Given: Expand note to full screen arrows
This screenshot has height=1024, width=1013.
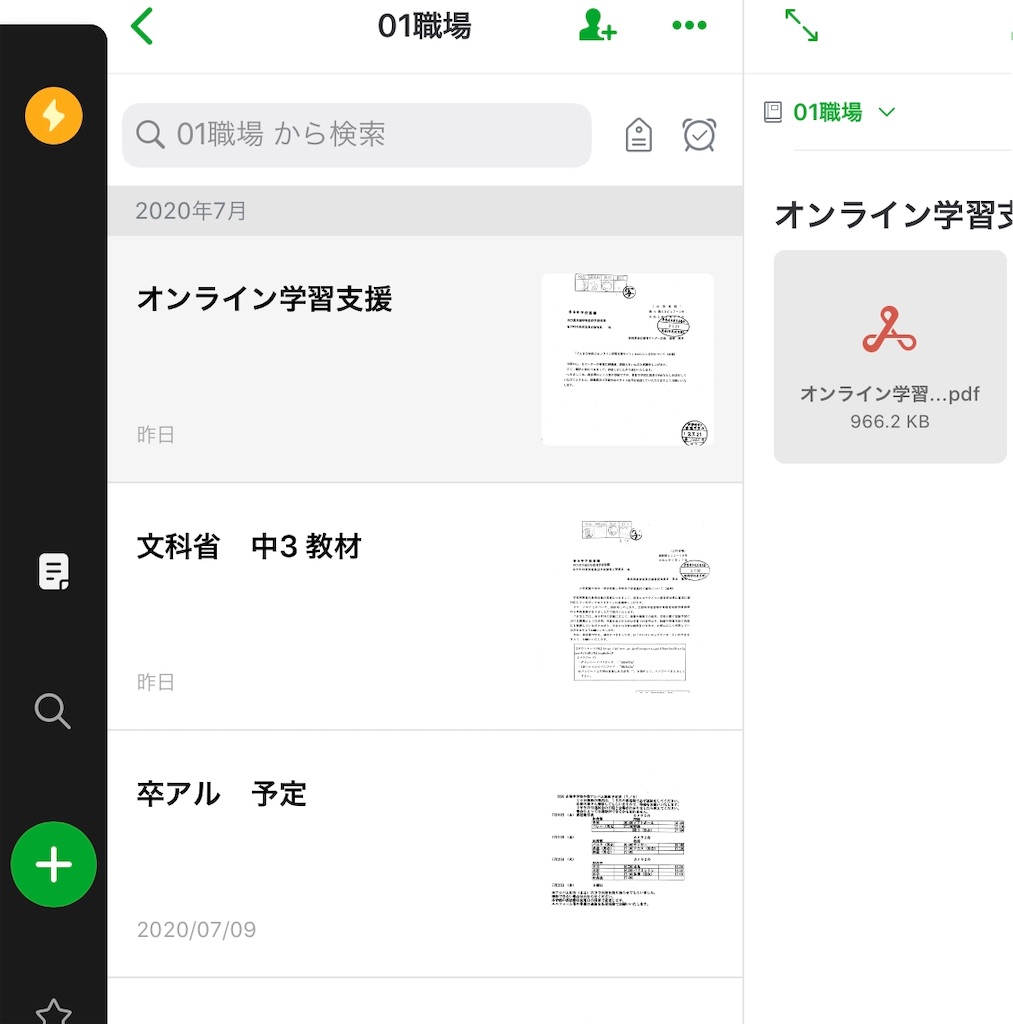Looking at the screenshot, I should 801,25.
